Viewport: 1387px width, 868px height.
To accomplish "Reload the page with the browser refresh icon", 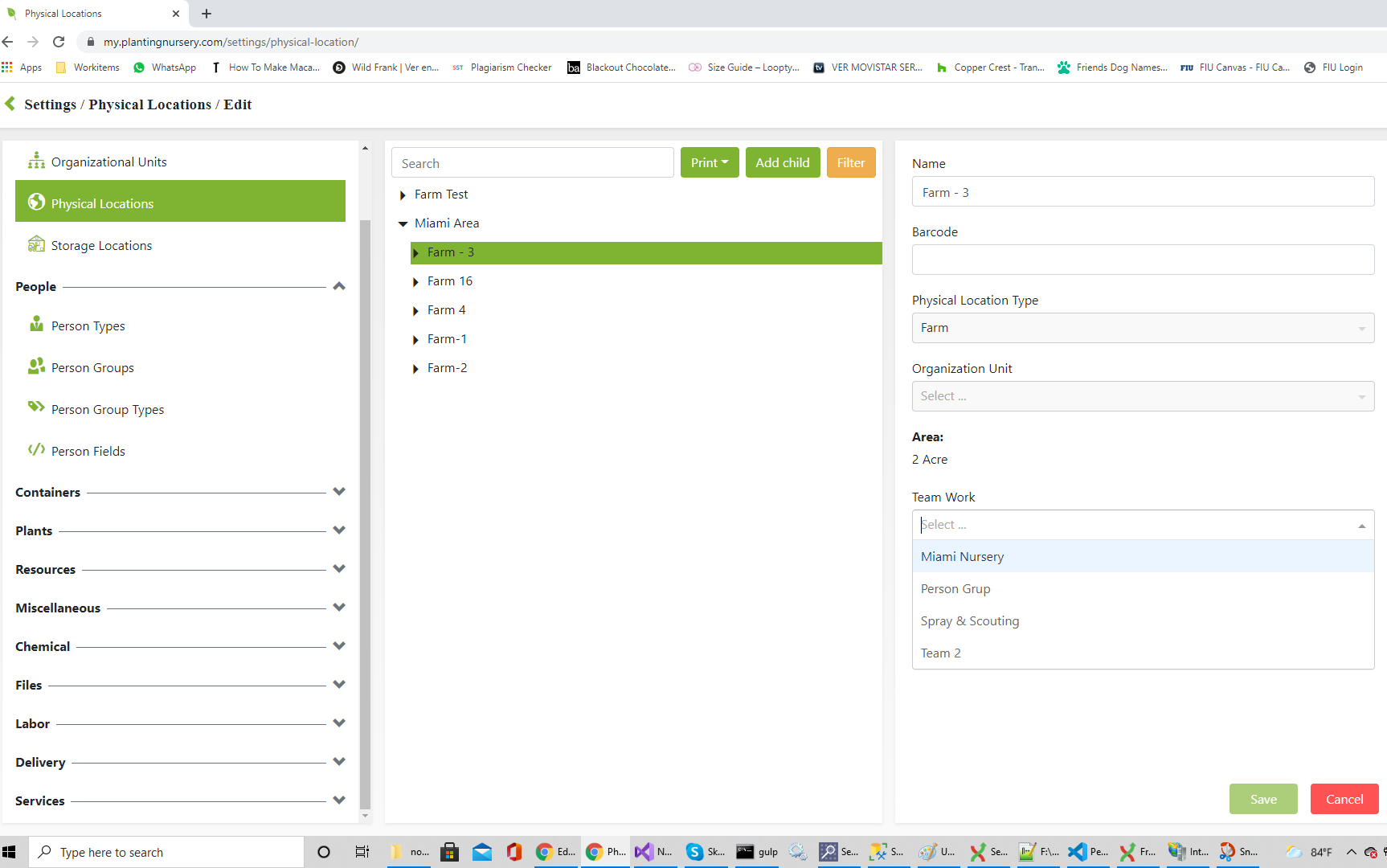I will [x=59, y=42].
